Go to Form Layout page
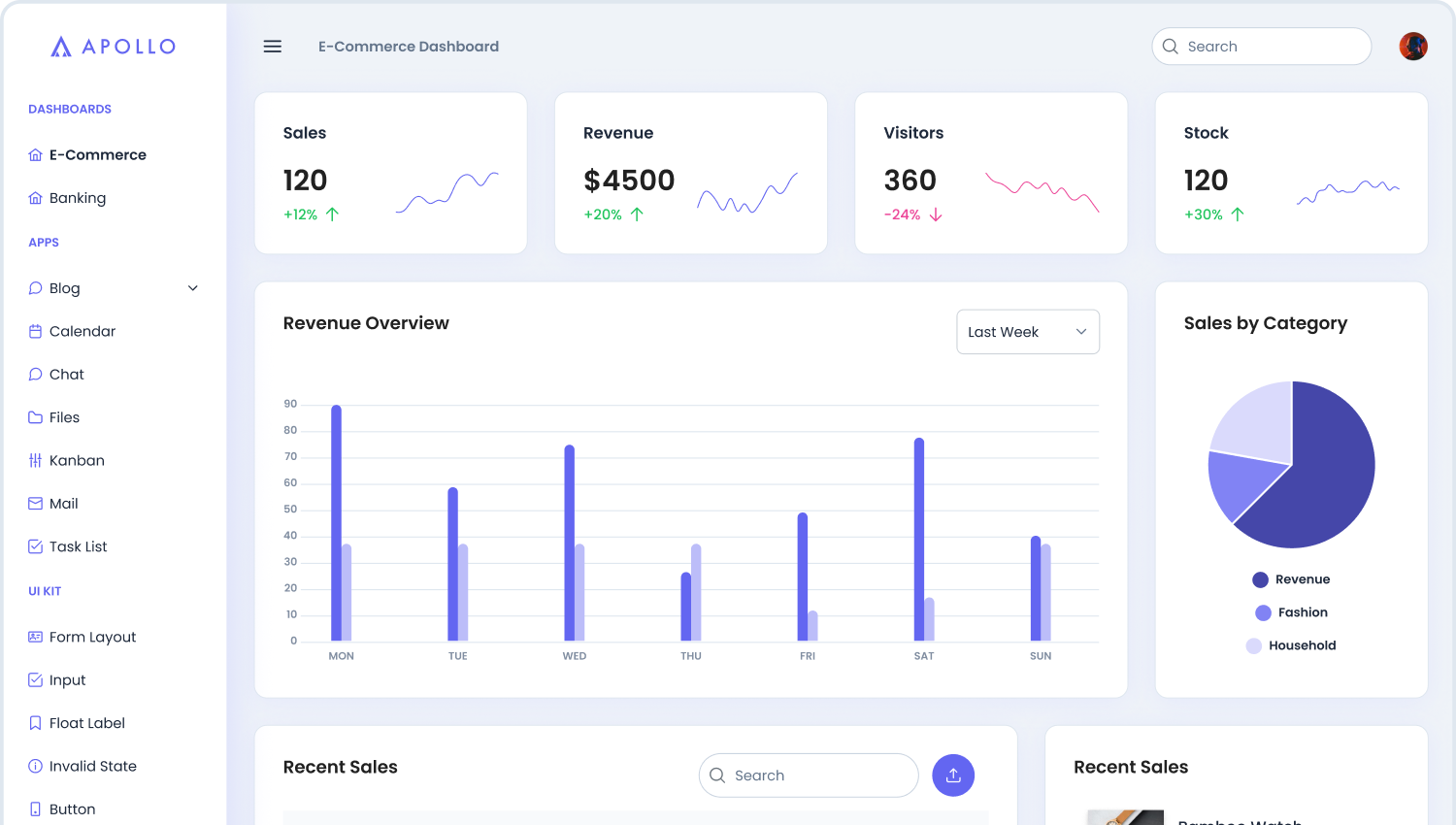1456x825 pixels. pyautogui.click(x=92, y=637)
